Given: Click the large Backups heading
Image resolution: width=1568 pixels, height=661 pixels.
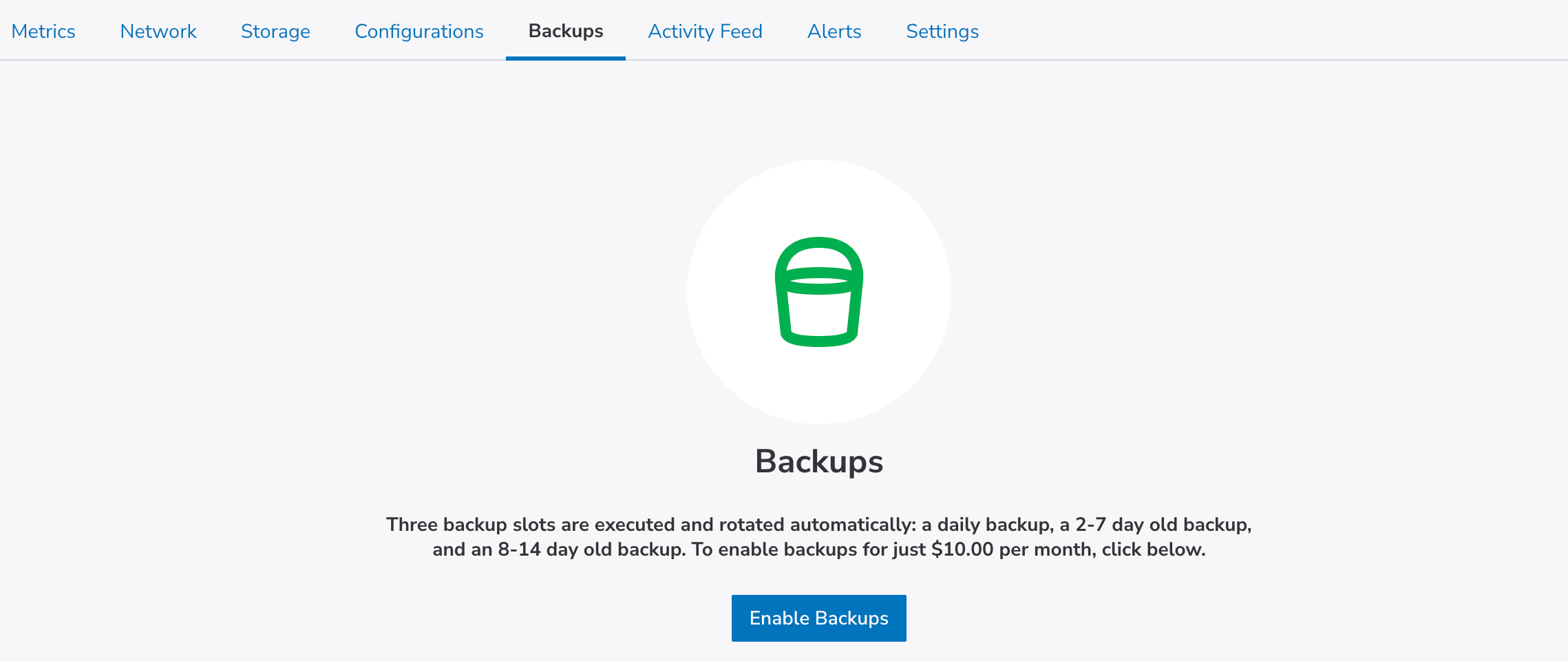Looking at the screenshot, I should [x=818, y=461].
